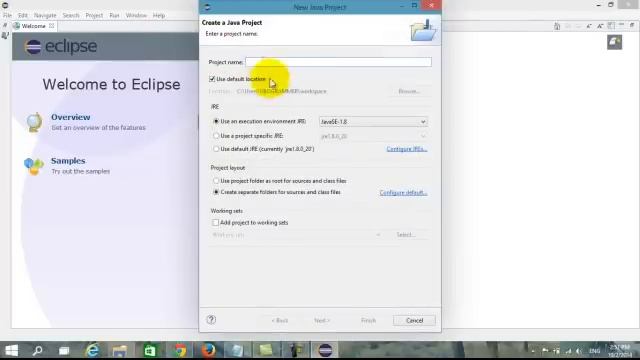The height and width of the screenshot is (360, 640).
Task: Click the Welcome toolbar Home icon
Action: pos(557,26)
